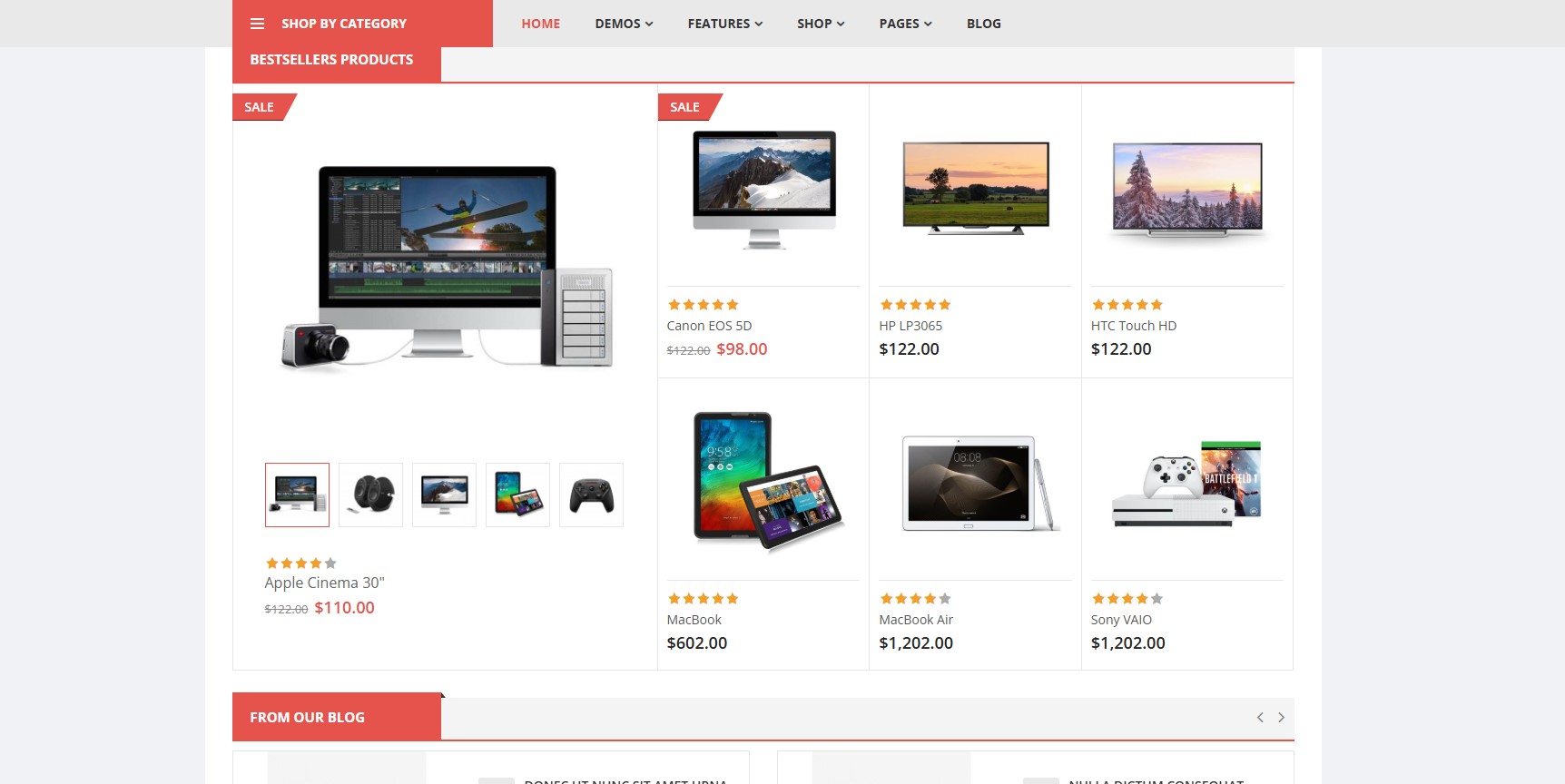The width and height of the screenshot is (1565, 784).
Task: Expand the Features dropdown menu
Action: (724, 24)
